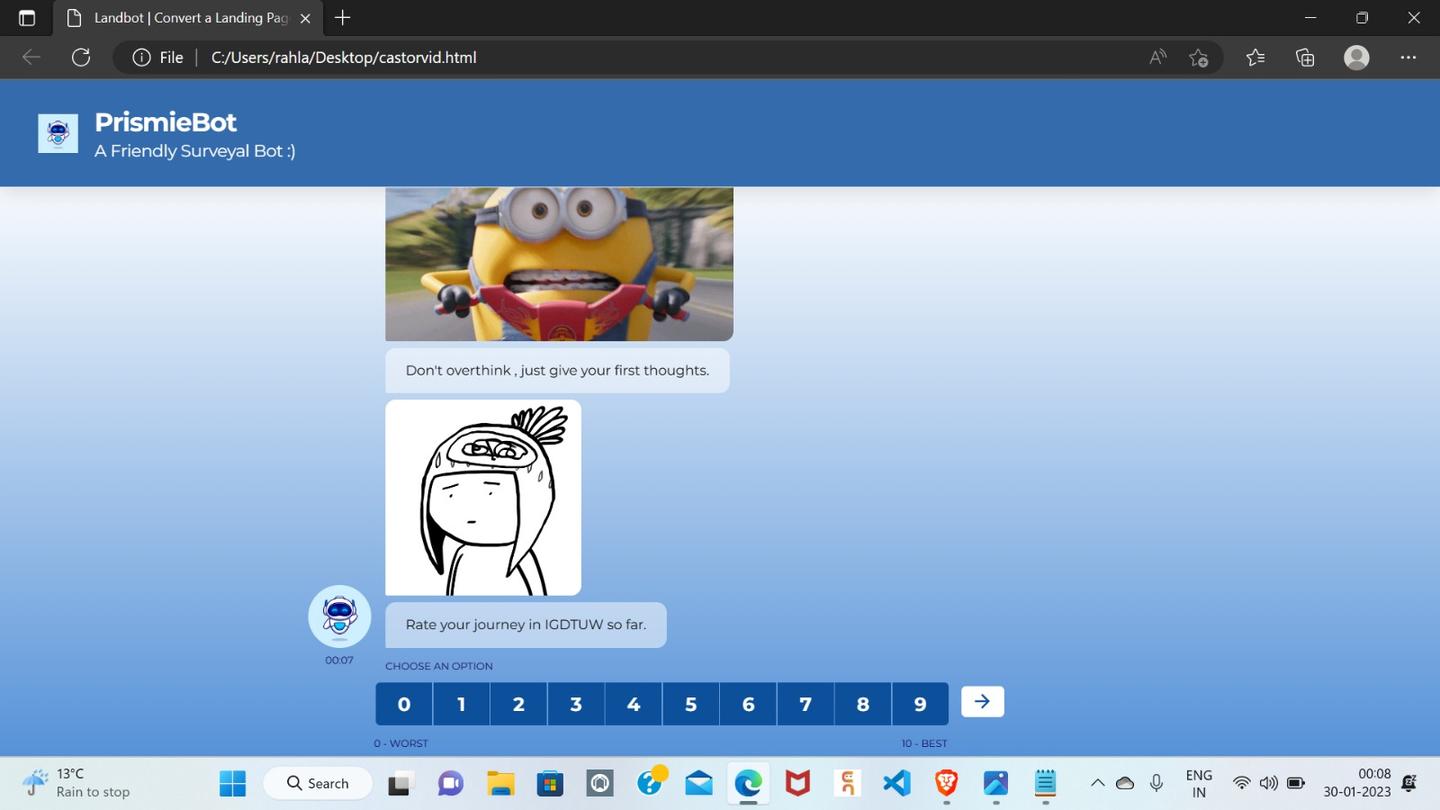1440x810 pixels.
Task: Click the bot avatar beside the message
Action: pyautogui.click(x=339, y=616)
